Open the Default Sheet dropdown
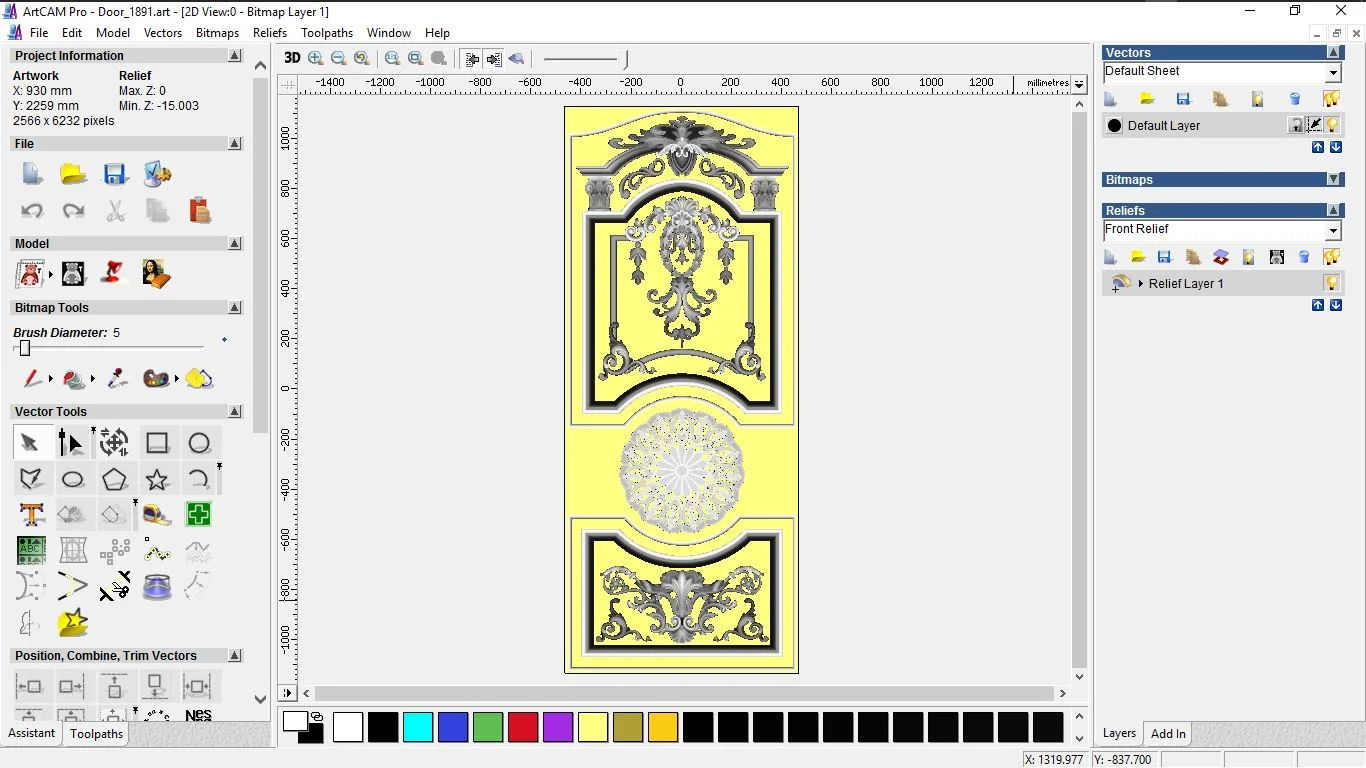 coord(1334,71)
